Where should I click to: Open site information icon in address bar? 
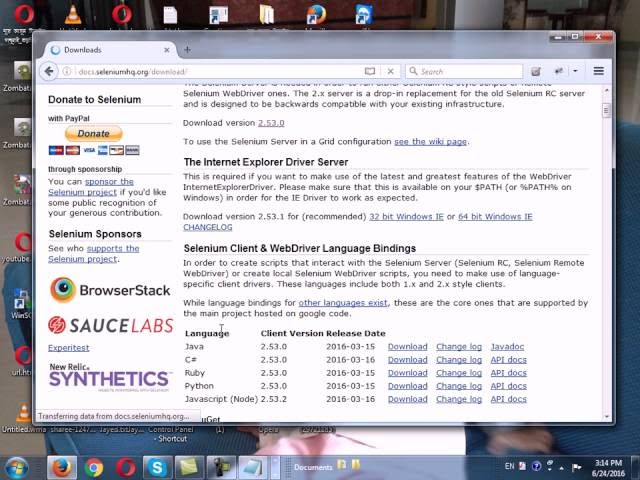(67, 71)
